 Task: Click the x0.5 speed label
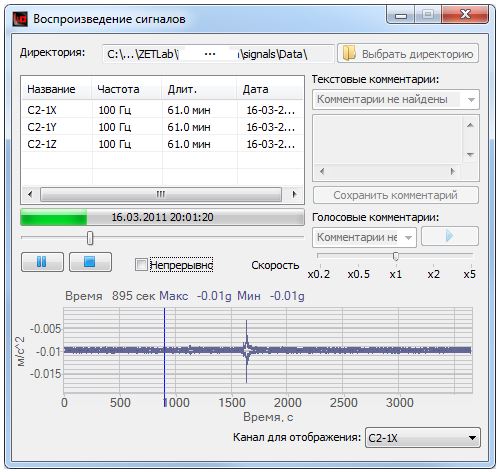[x=359, y=274]
